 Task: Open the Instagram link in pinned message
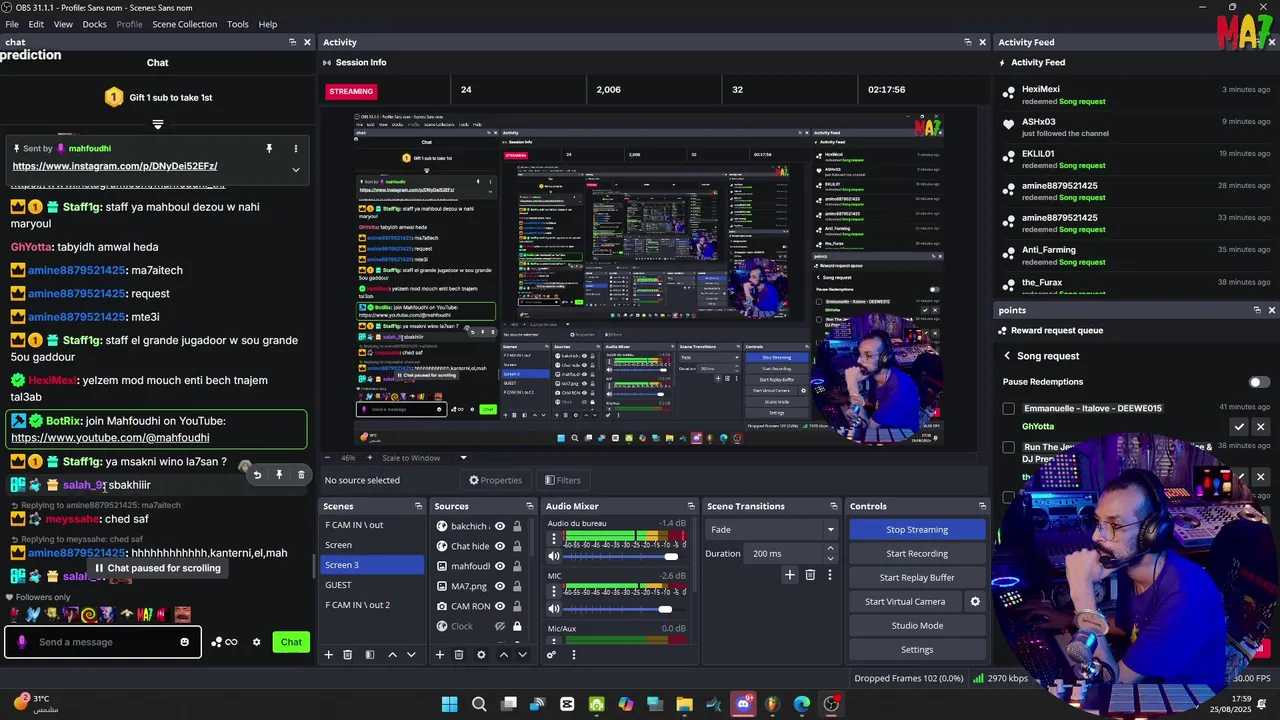click(x=115, y=166)
